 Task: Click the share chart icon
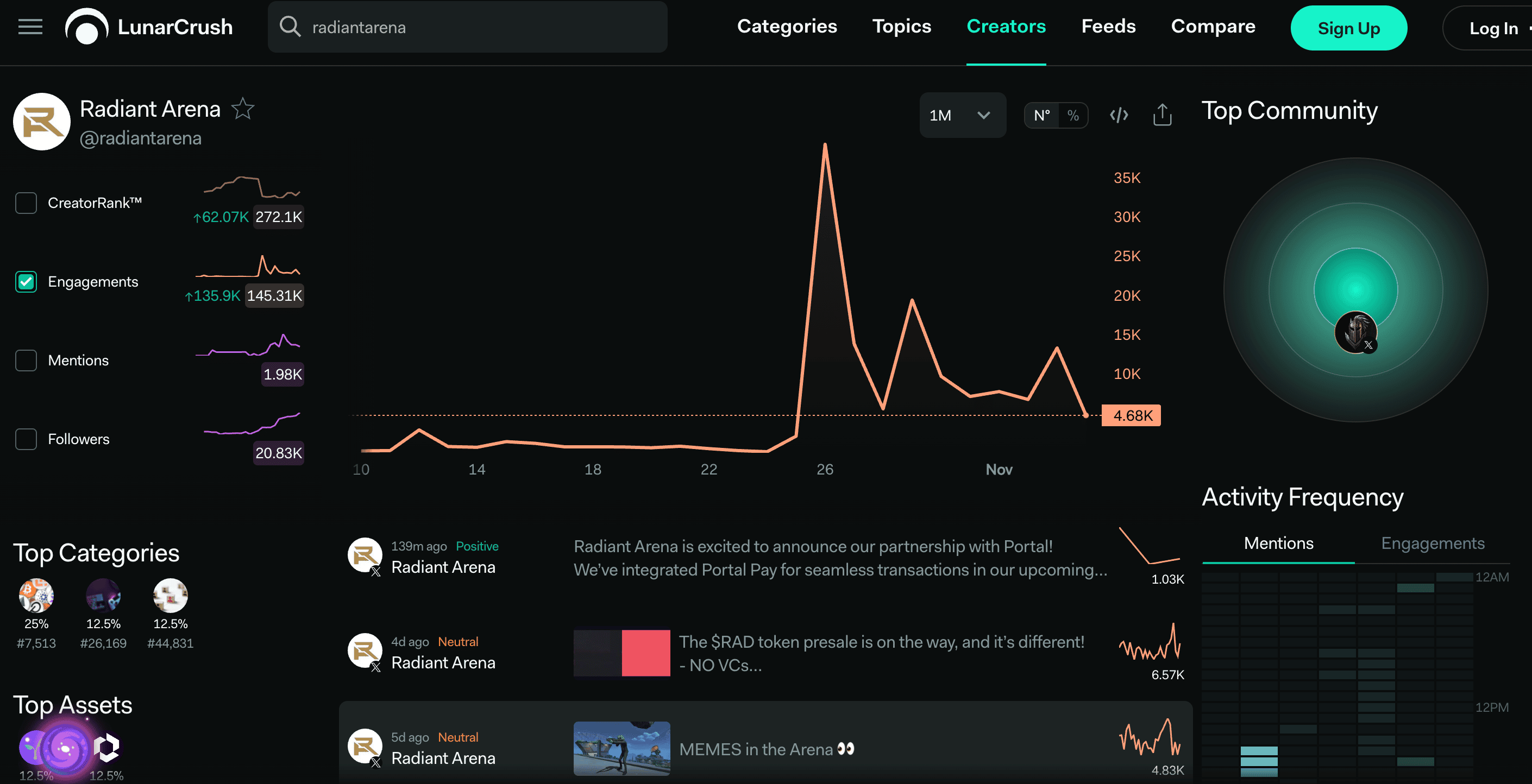pos(1162,115)
